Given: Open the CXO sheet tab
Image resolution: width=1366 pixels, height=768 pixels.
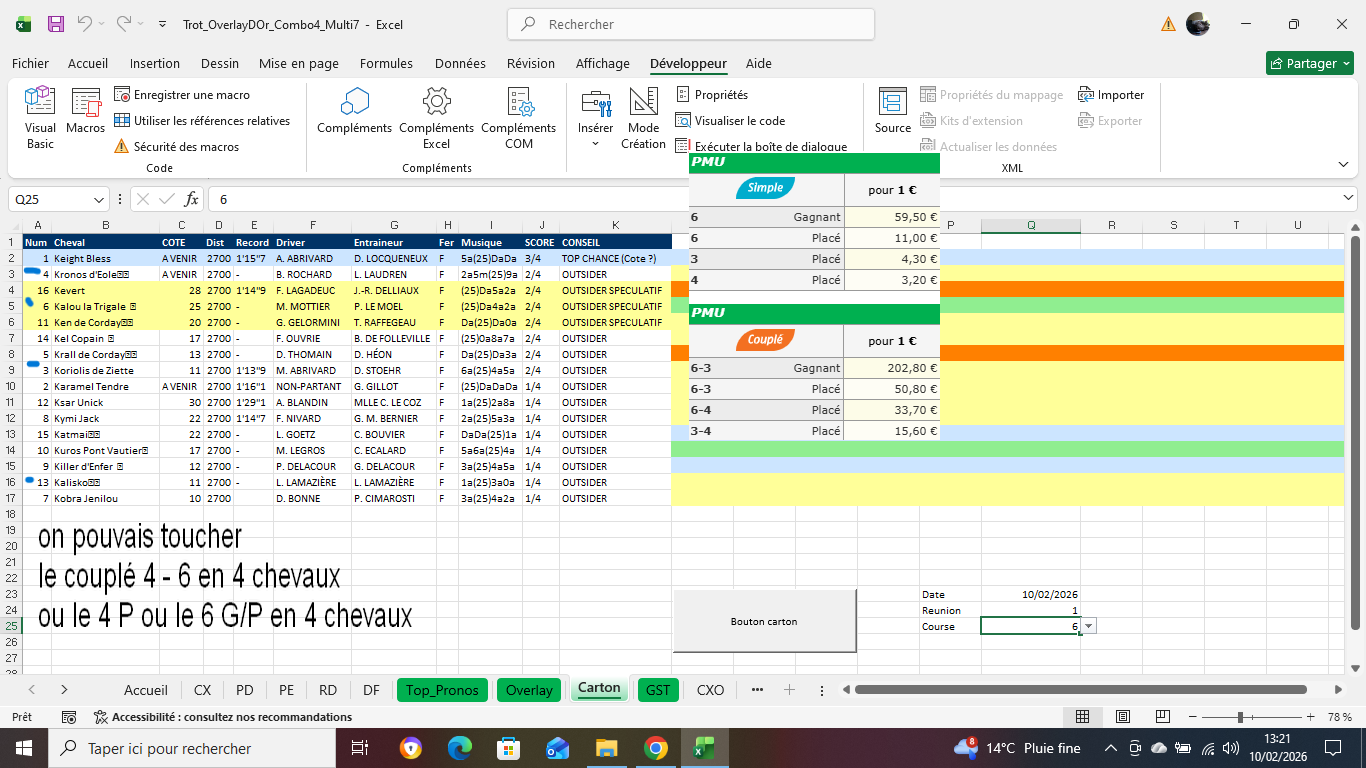Looking at the screenshot, I should point(710,690).
